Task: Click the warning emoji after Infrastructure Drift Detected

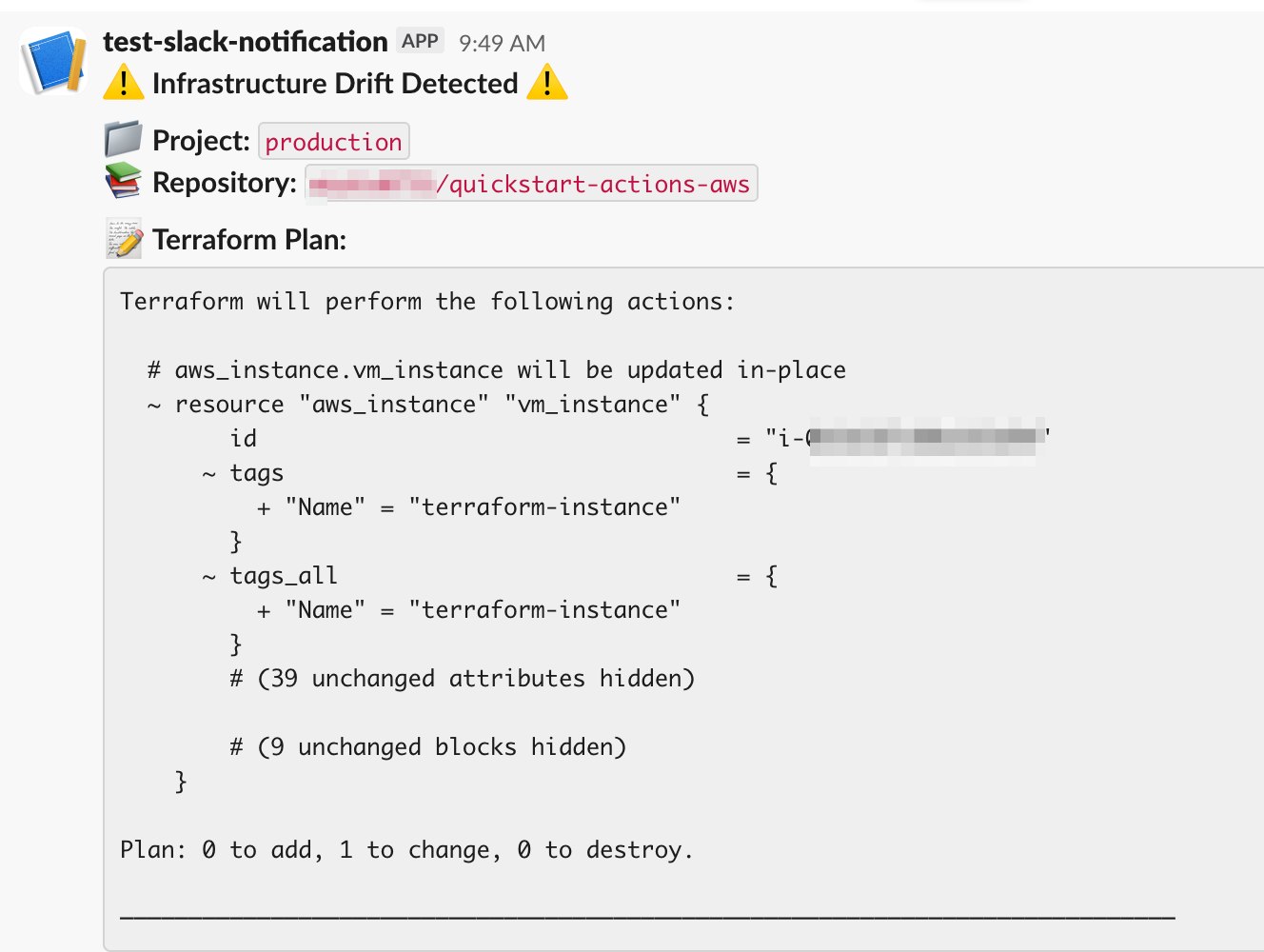Action: [547, 84]
